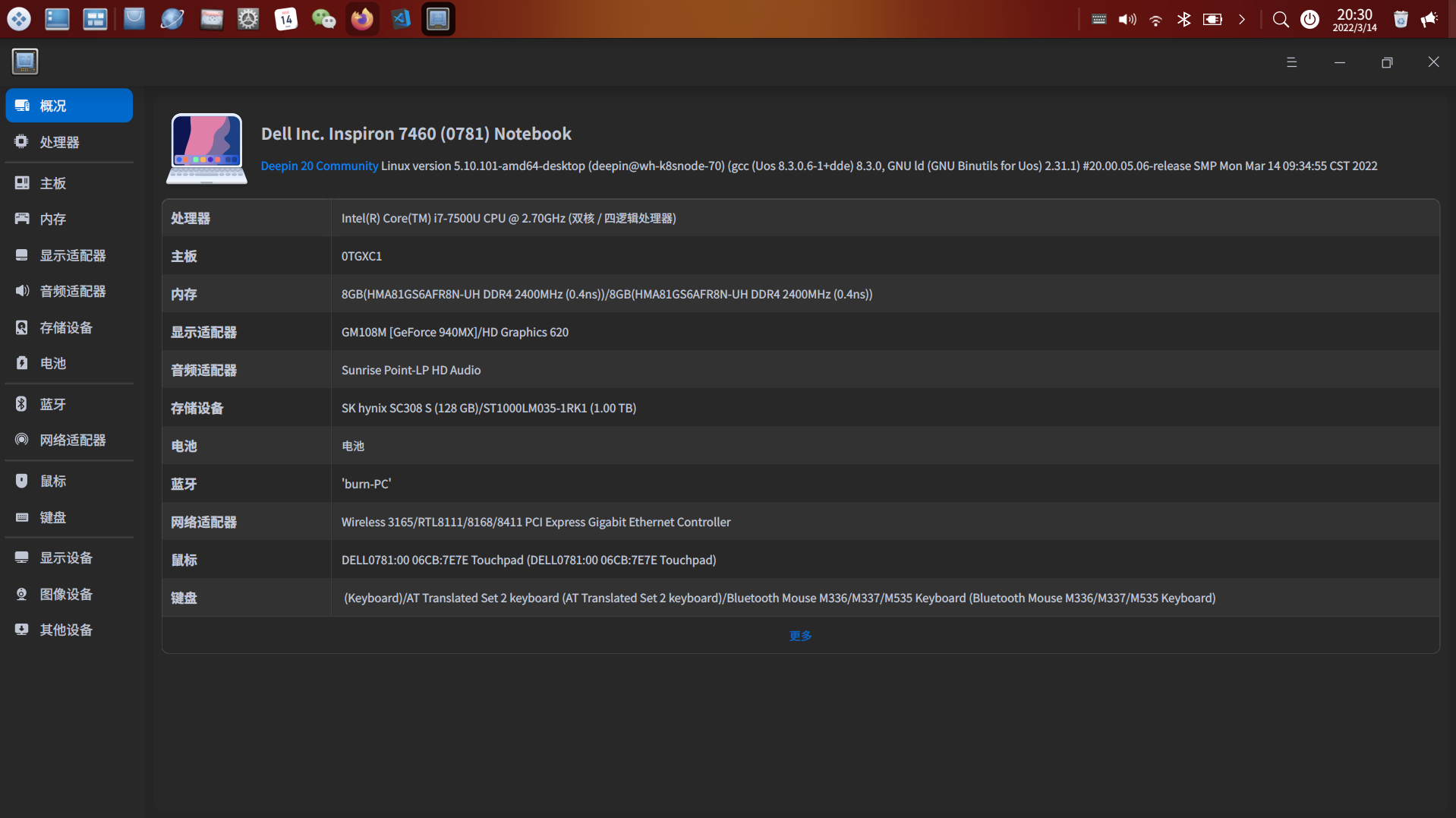Select the 0TGXC1 motherboard value
Screen dimensions: 1456x818
click(361, 256)
